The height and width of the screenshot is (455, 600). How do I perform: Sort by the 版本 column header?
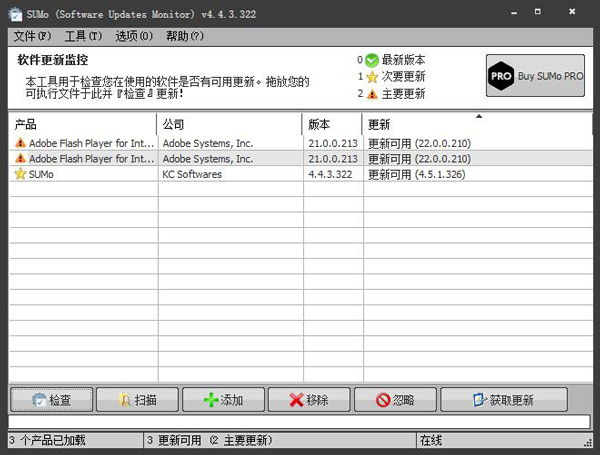tap(332, 124)
